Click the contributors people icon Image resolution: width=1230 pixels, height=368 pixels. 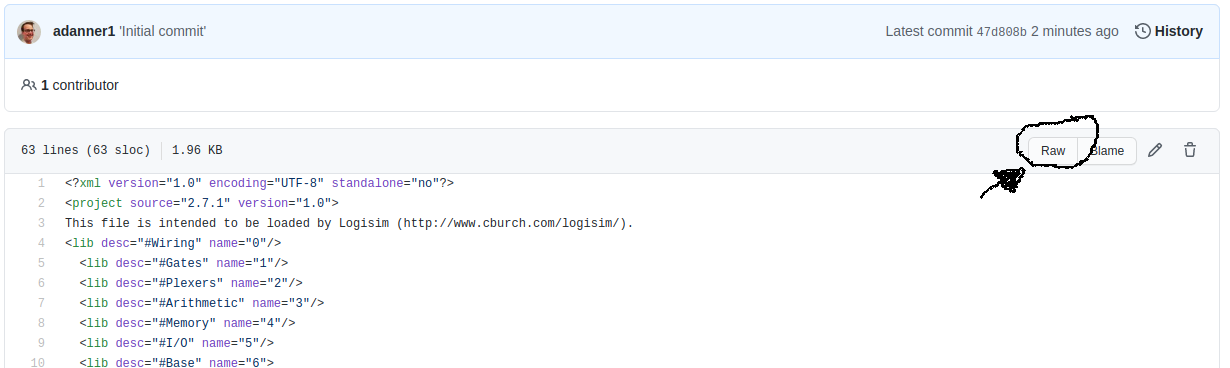click(29, 85)
